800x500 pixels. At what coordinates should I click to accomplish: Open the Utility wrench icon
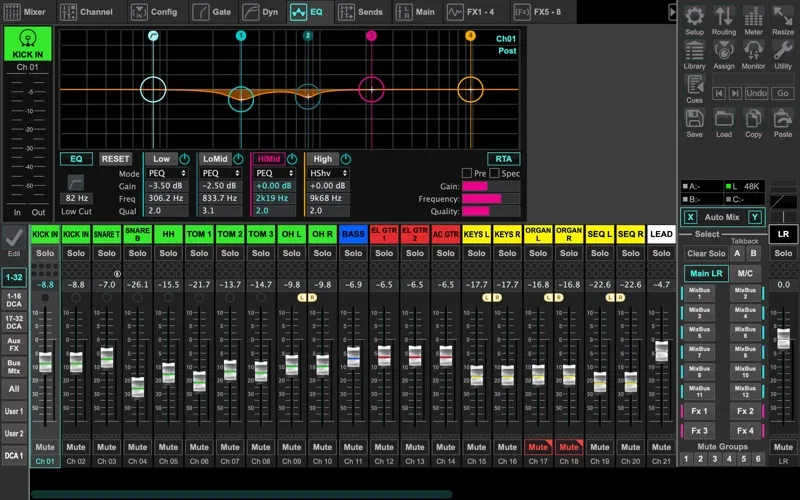coord(783,55)
